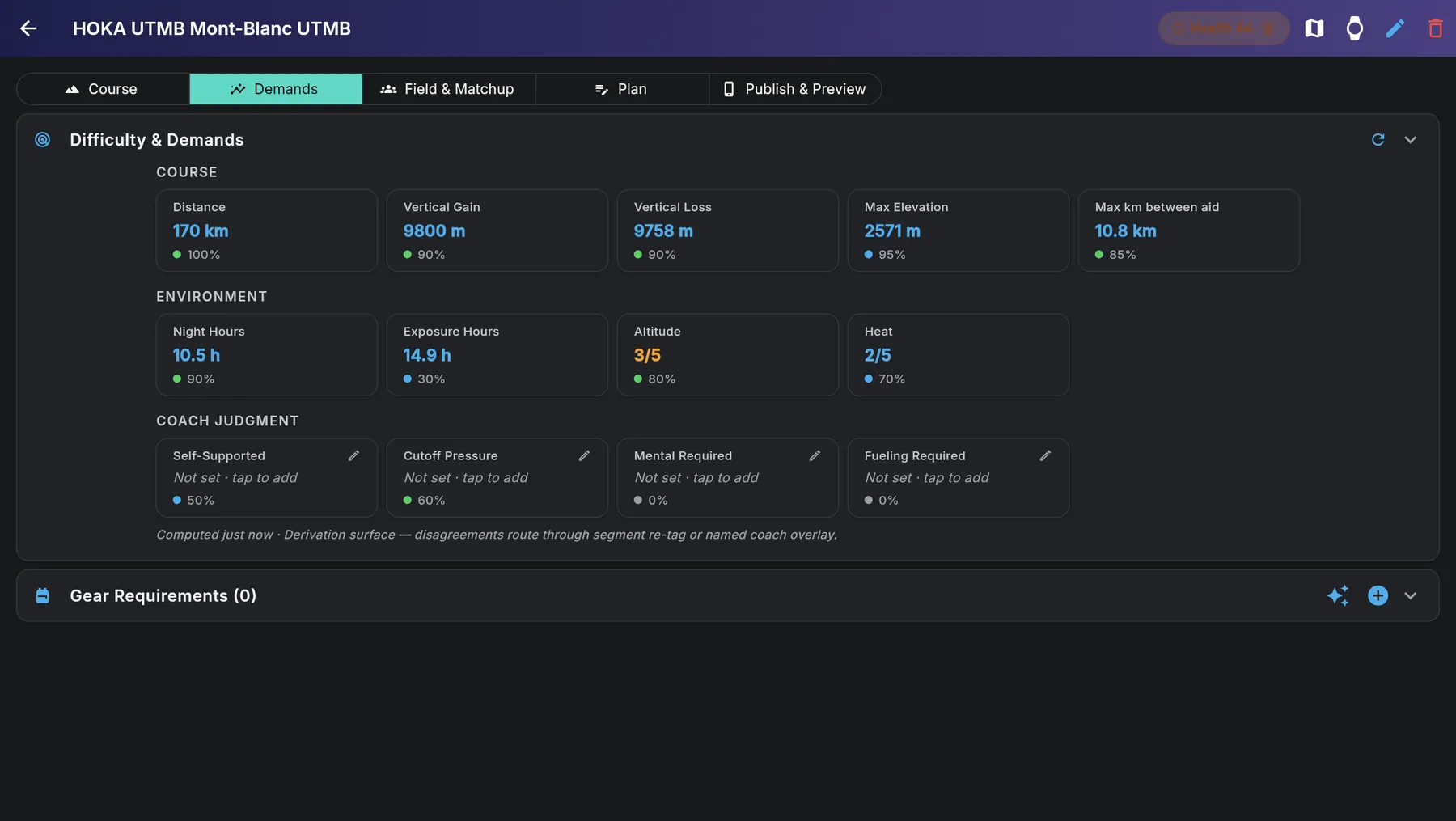Image resolution: width=1456 pixels, height=821 pixels.
Task: Click the Cutoff Pressure 60% confidence indicator
Action: click(424, 501)
